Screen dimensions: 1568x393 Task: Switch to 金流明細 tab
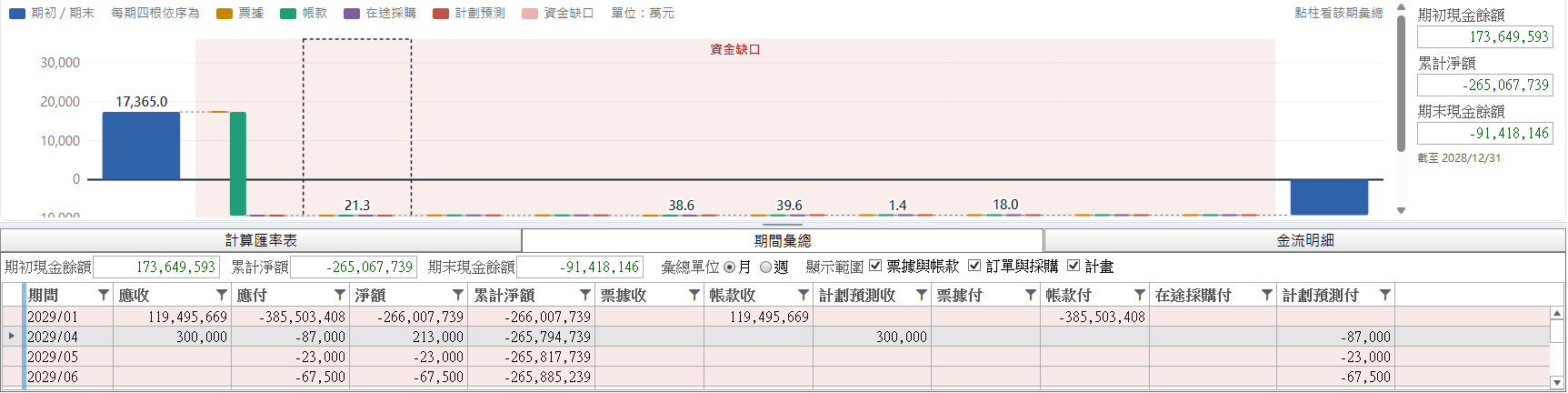pos(1304,240)
